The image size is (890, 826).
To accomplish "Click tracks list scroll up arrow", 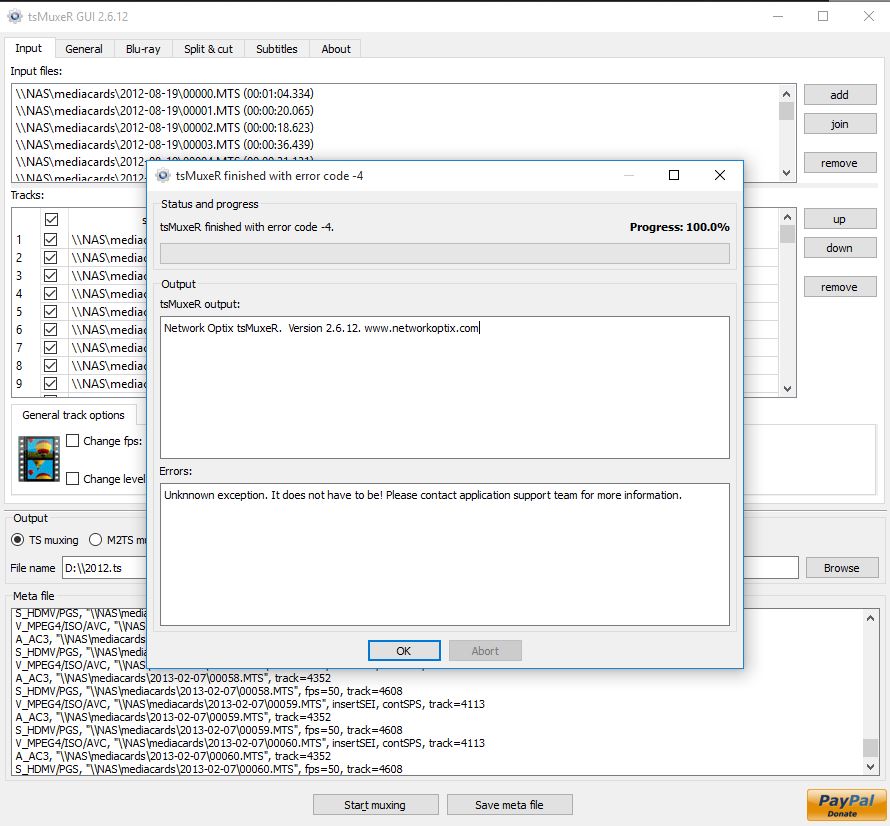I will pyautogui.click(x=787, y=217).
